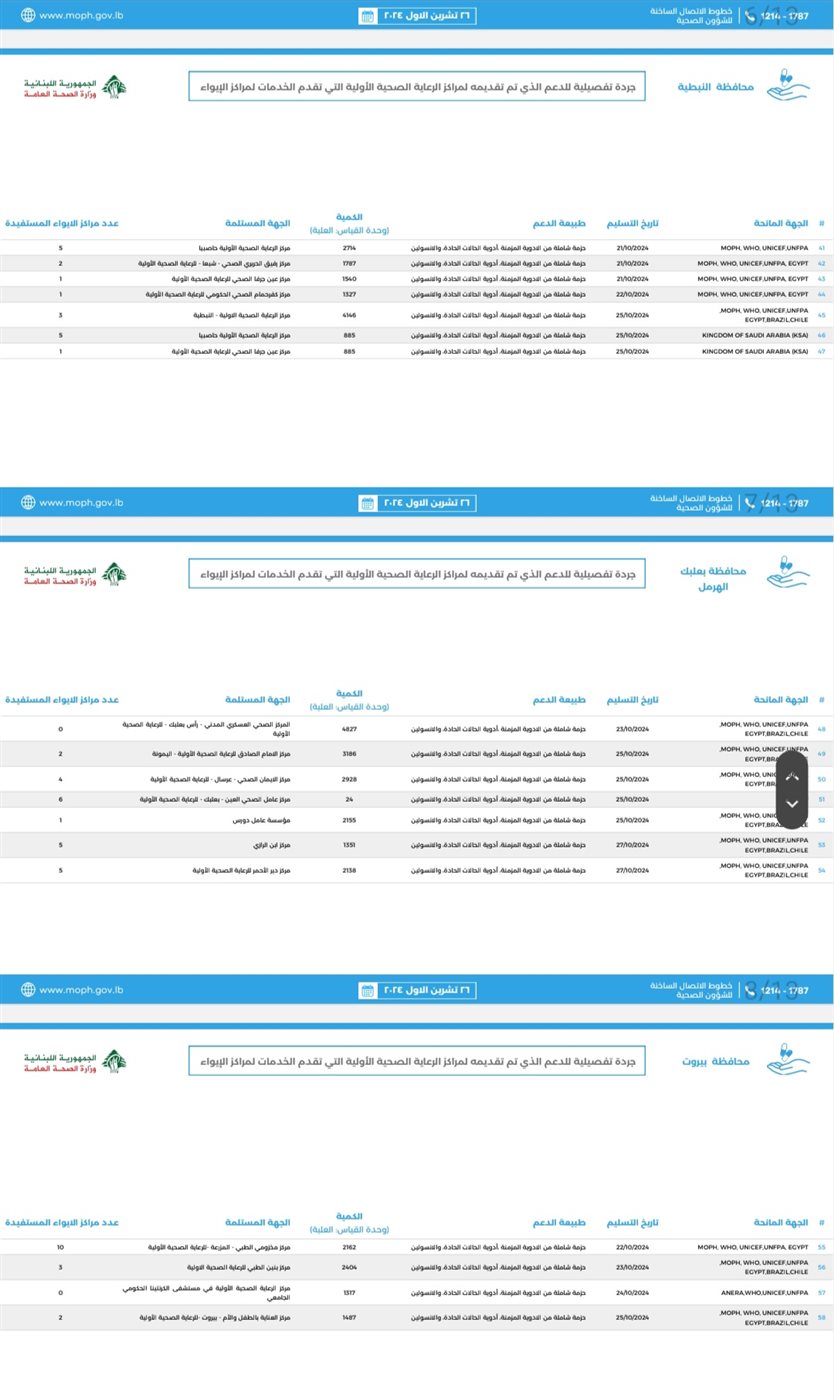Click the Ministry of Public Health logo on the النبطية page
The height and width of the screenshot is (1400, 834).
[x=76, y=86]
